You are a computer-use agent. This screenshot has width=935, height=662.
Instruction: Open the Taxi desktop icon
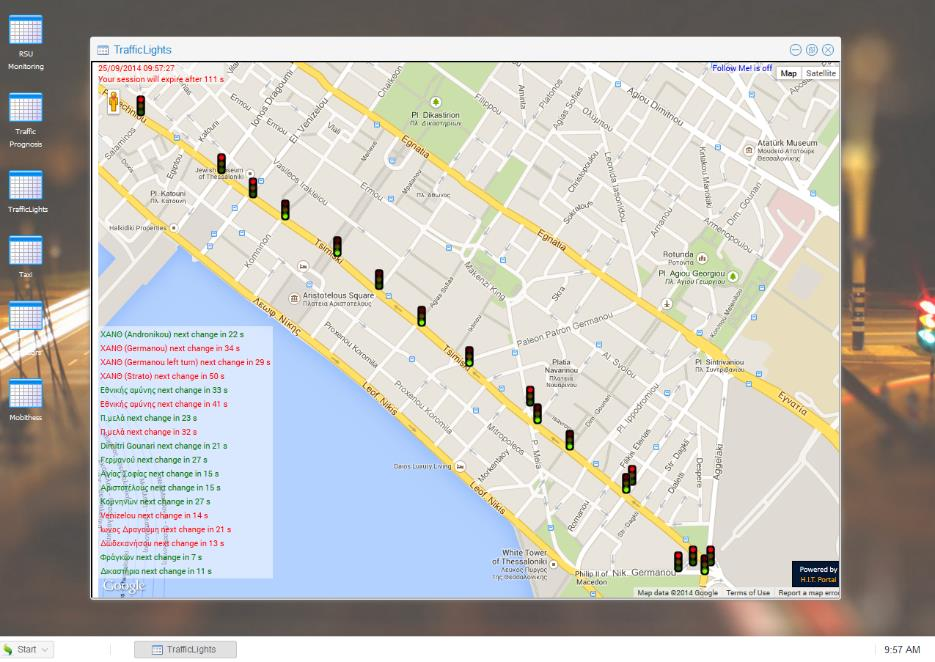point(26,250)
